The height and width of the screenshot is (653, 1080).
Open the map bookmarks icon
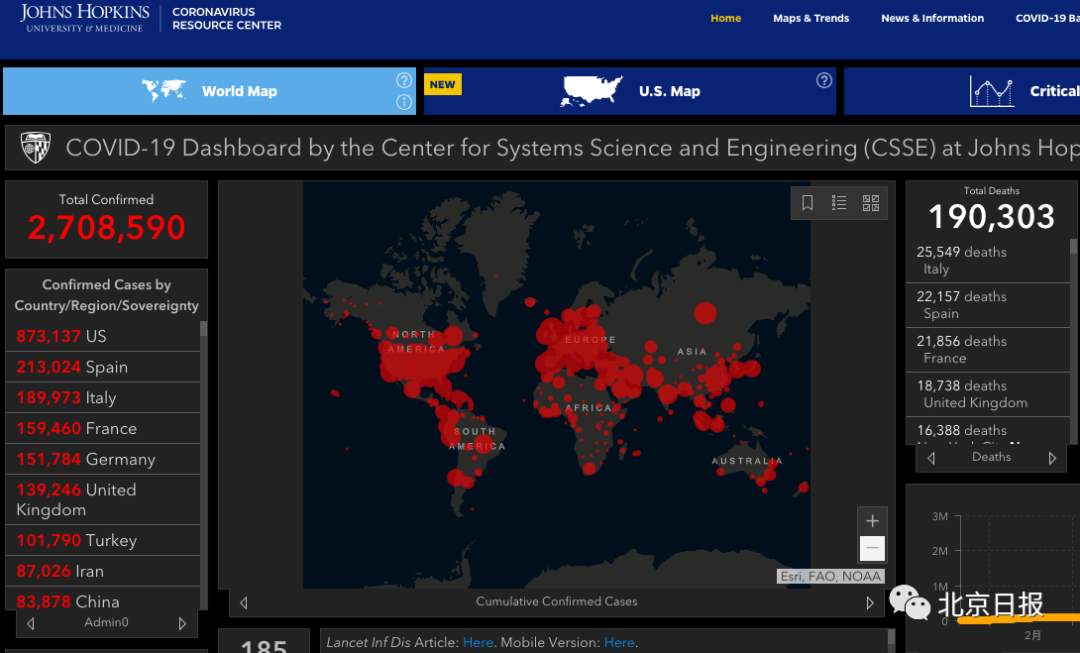click(x=808, y=203)
